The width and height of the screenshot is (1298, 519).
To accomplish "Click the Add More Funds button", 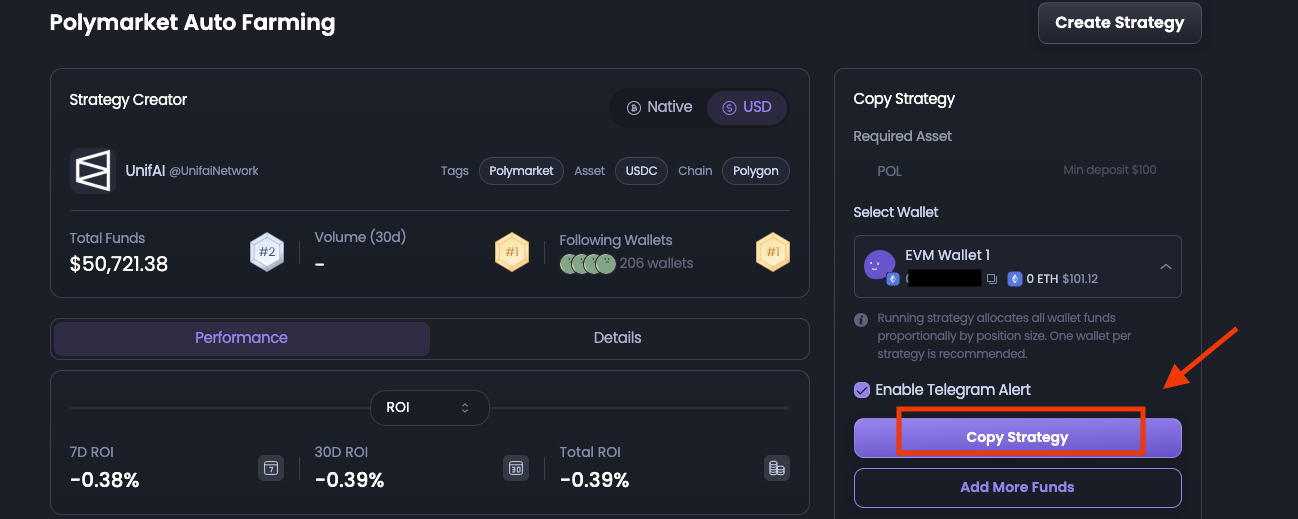I will click(x=1017, y=488).
